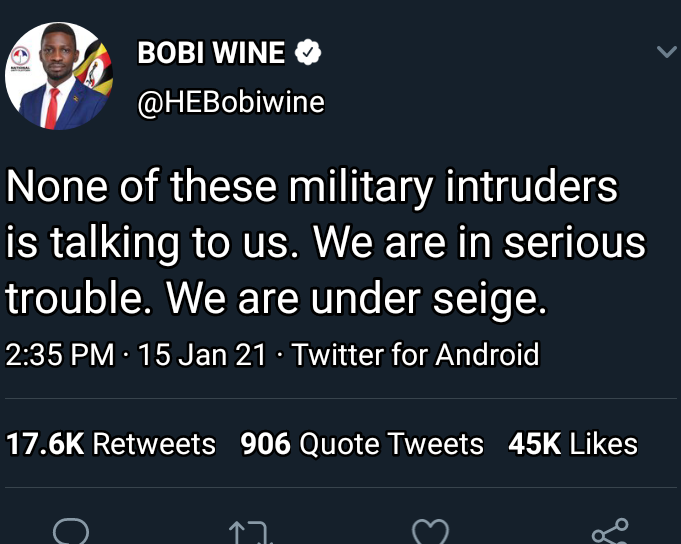Click the 2:35 PM timestamp
681x544 pixels.
click(60, 355)
